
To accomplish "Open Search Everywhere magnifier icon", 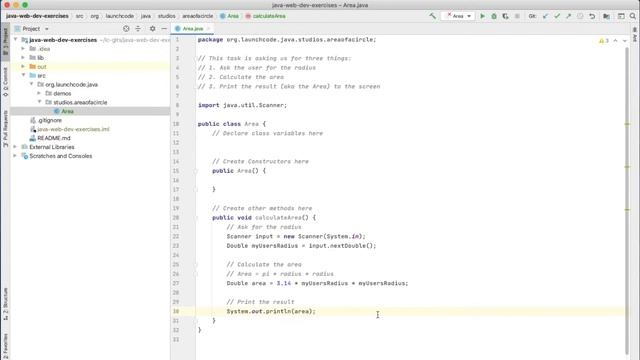I will 633,16.
